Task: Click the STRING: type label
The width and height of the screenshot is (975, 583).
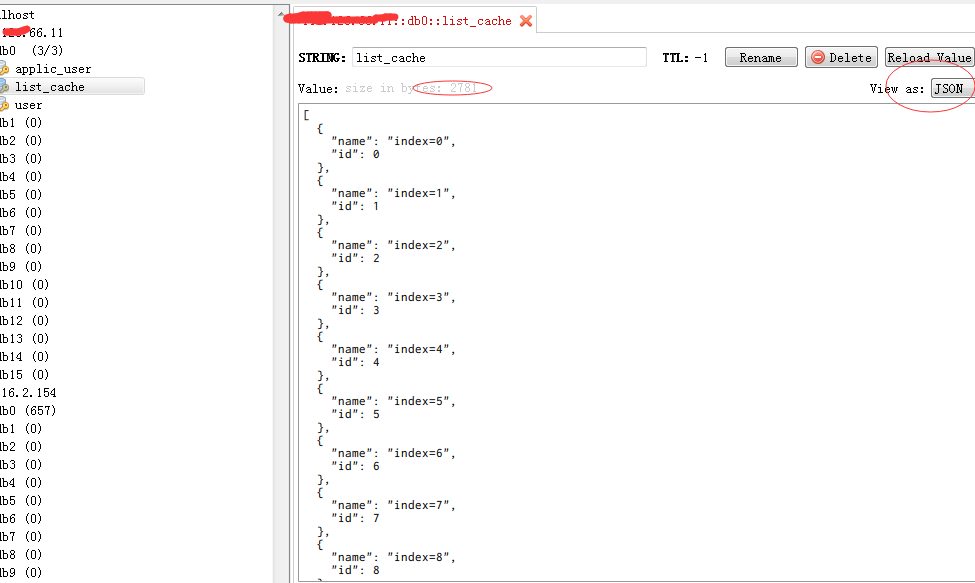Action: click(x=321, y=57)
